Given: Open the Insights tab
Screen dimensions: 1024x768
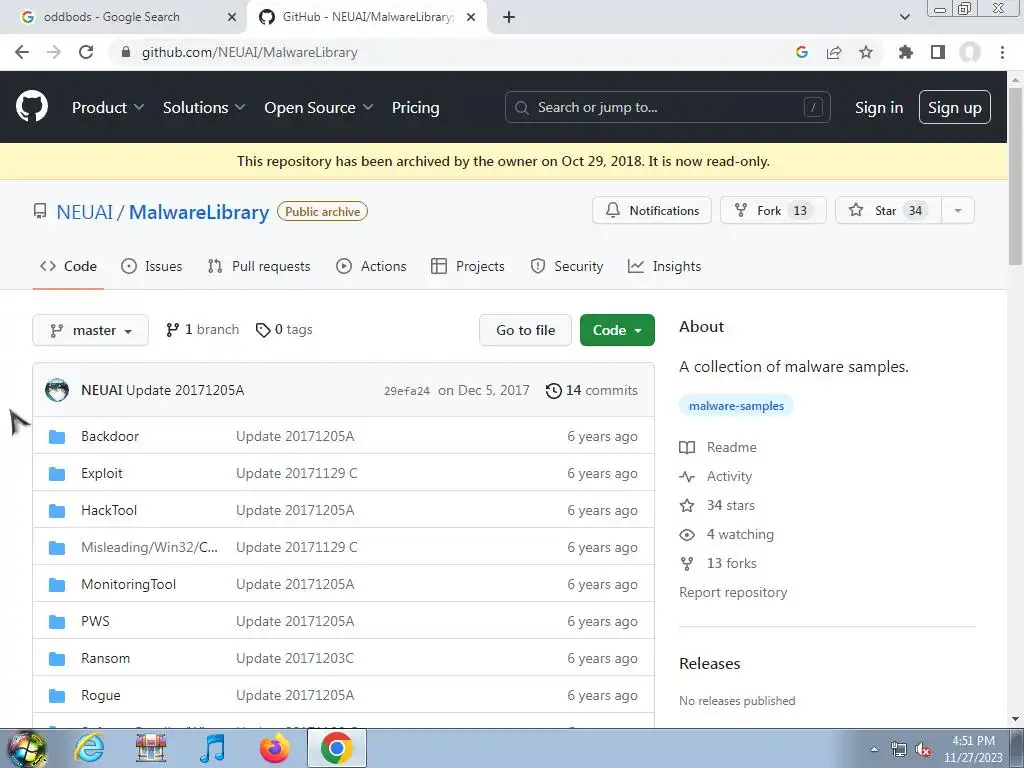Looking at the screenshot, I should (664, 266).
